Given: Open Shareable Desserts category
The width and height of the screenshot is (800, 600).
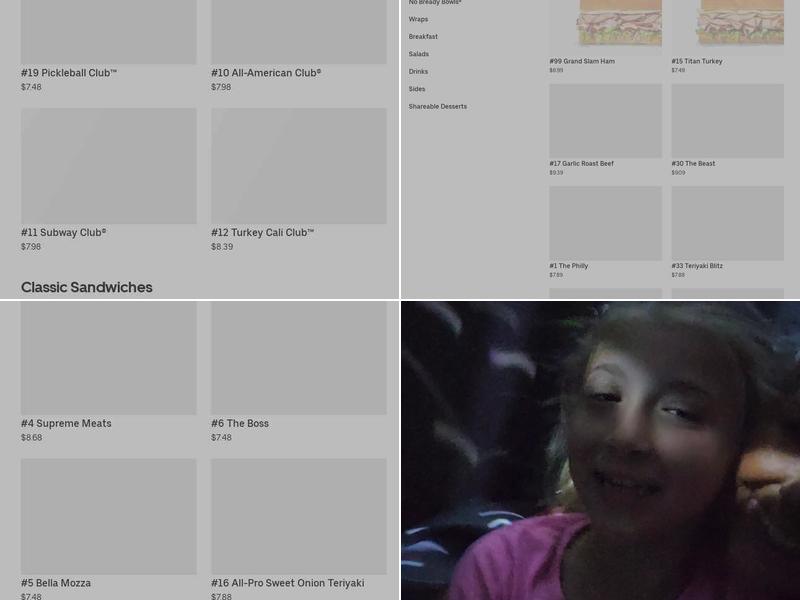Looking at the screenshot, I should 437,107.
